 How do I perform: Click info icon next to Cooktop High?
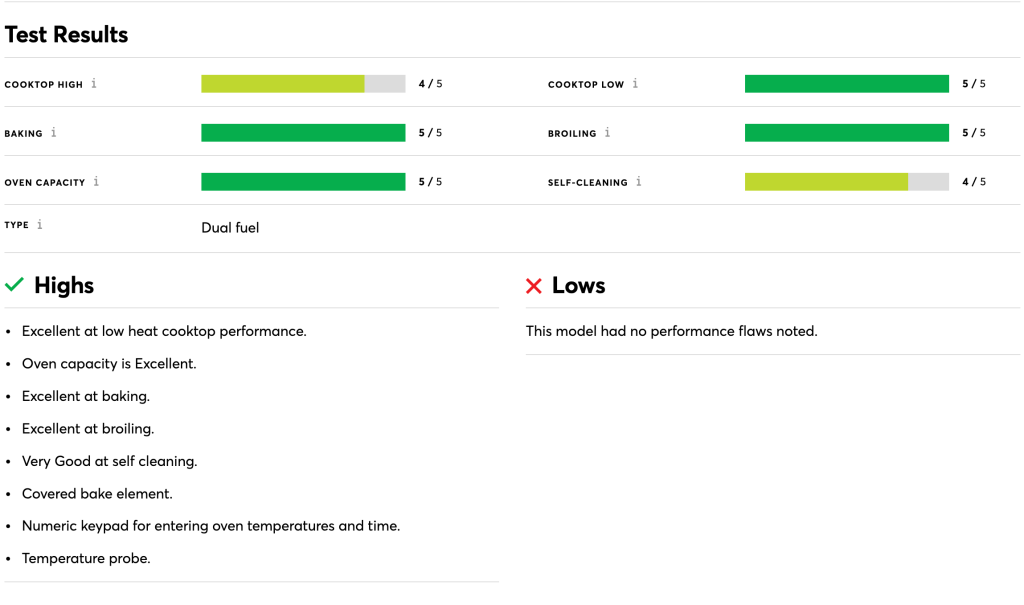[94, 84]
